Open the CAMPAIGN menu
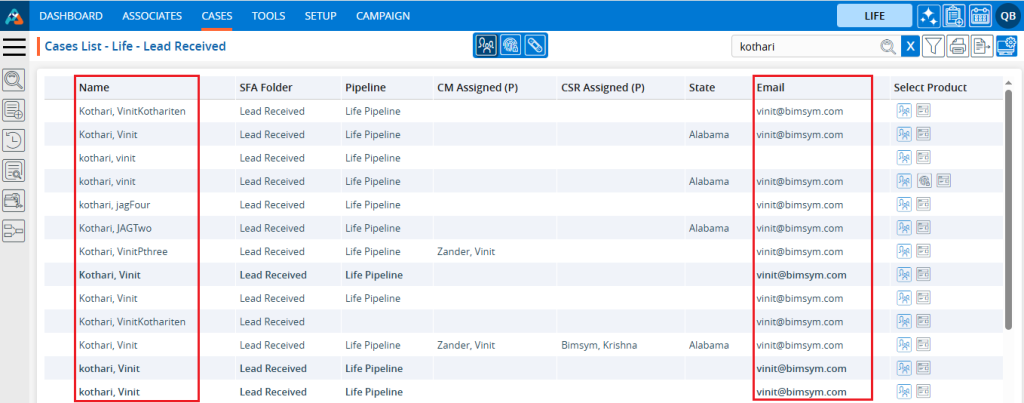This screenshot has height=403, width=1024. (383, 16)
